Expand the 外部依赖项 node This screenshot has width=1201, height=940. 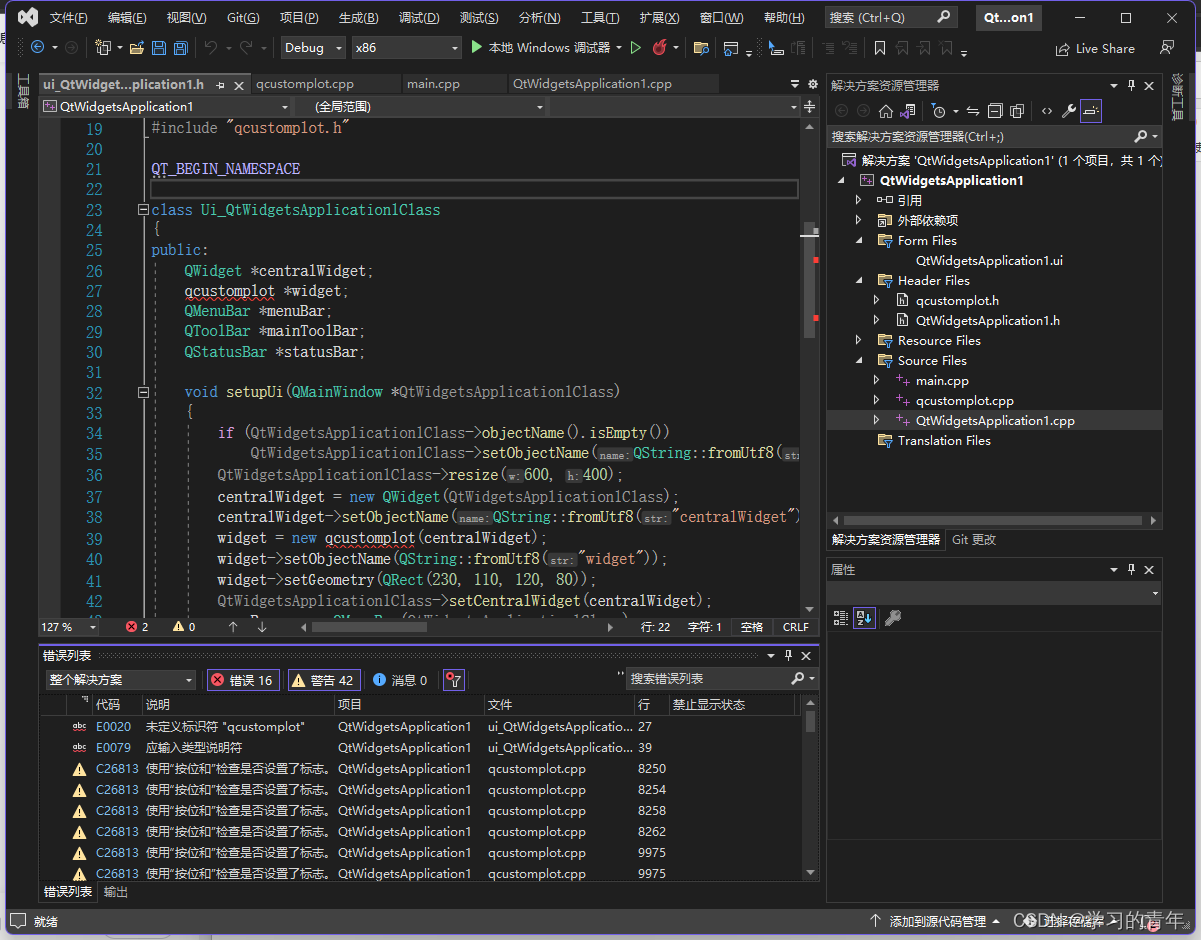point(859,220)
